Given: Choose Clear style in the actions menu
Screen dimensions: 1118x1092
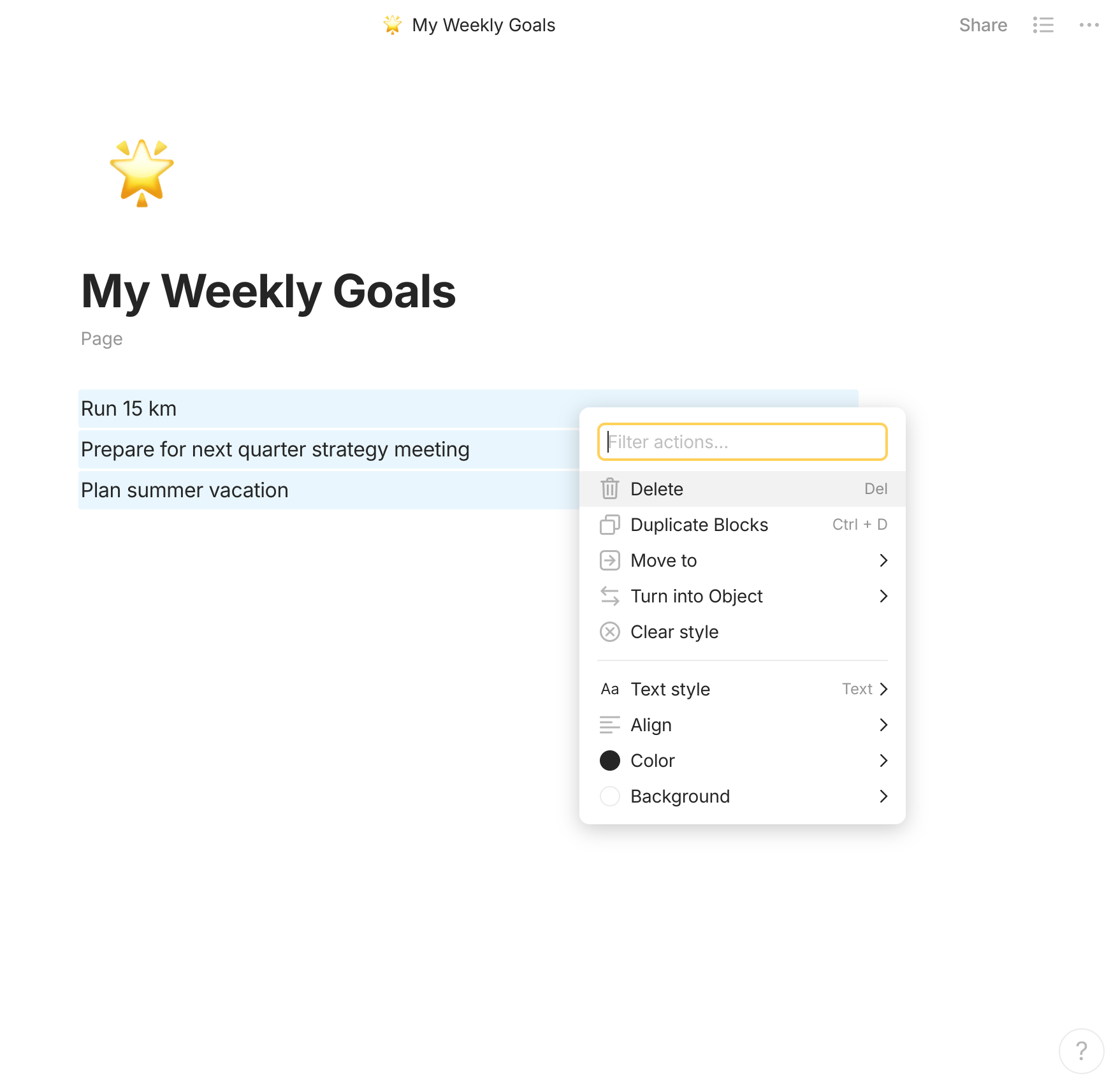Looking at the screenshot, I should click(x=674, y=632).
